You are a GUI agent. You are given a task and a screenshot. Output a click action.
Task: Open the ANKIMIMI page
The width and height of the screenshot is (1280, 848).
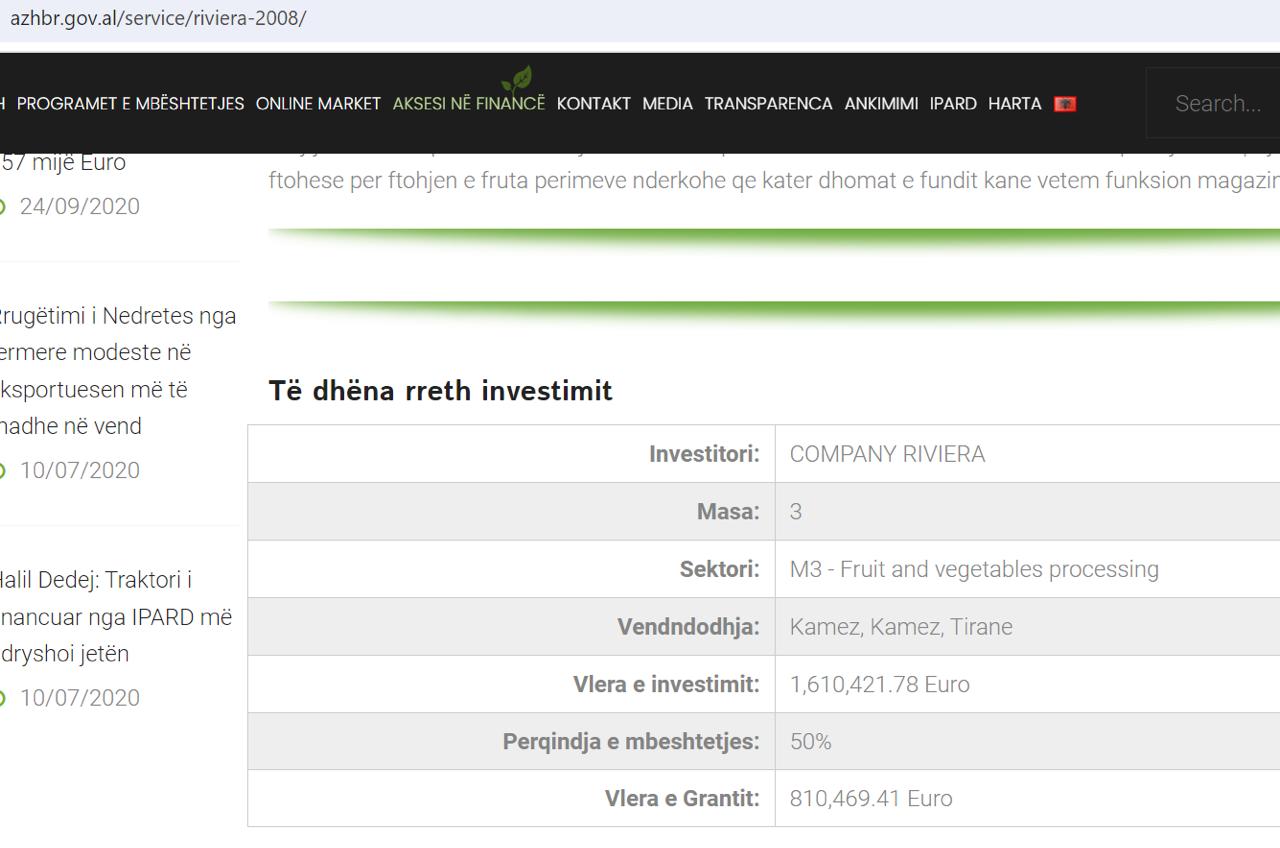(x=881, y=103)
